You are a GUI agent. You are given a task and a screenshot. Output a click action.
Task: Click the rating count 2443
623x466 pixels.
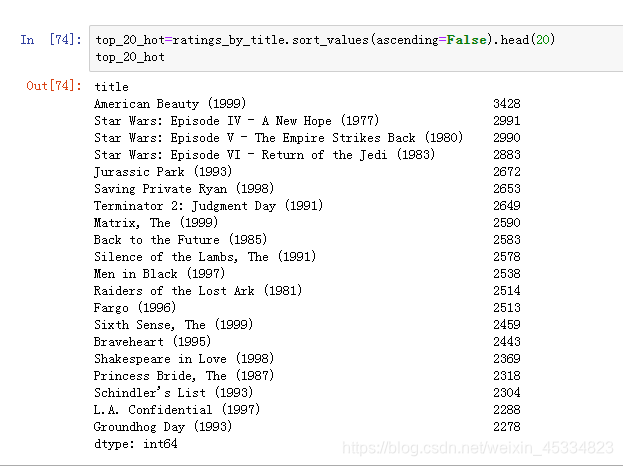pyautogui.click(x=507, y=342)
